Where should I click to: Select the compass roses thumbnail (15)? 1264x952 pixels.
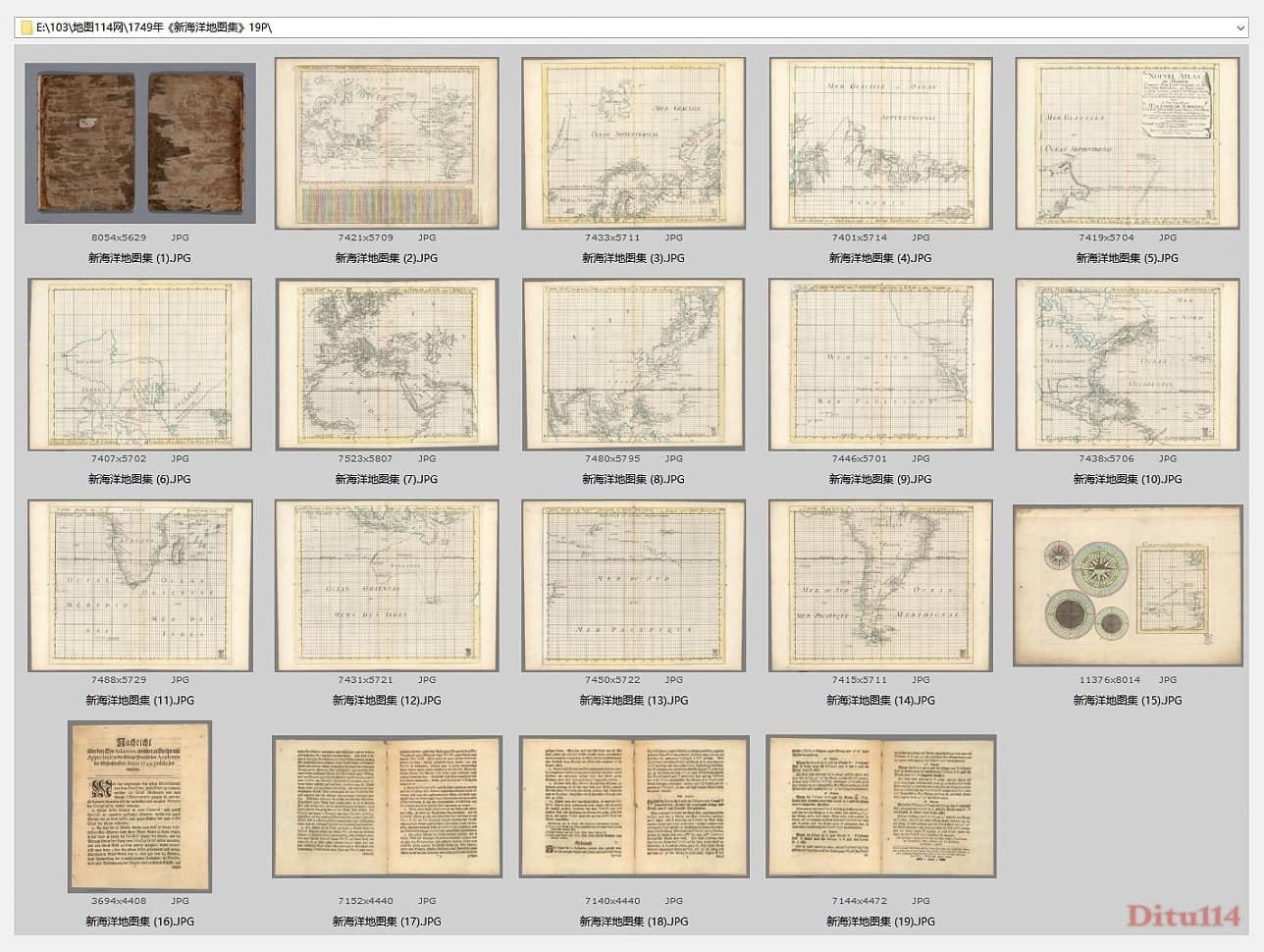[1128, 586]
